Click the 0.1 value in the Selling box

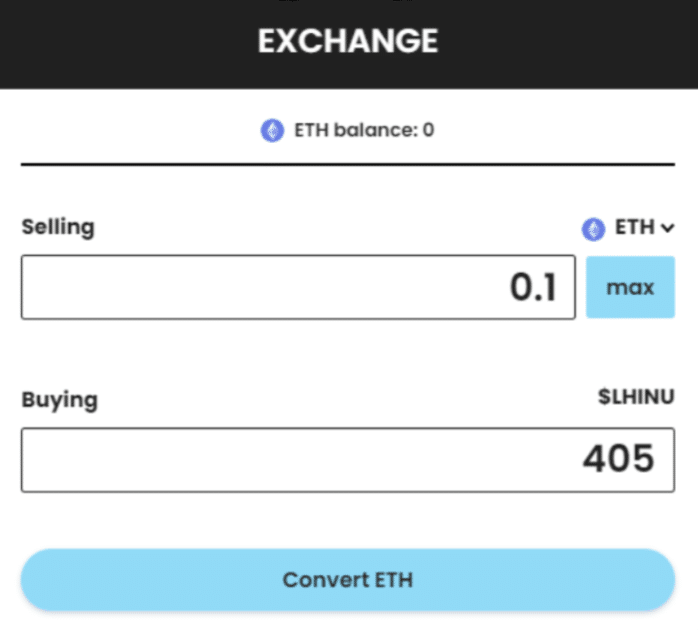532,288
